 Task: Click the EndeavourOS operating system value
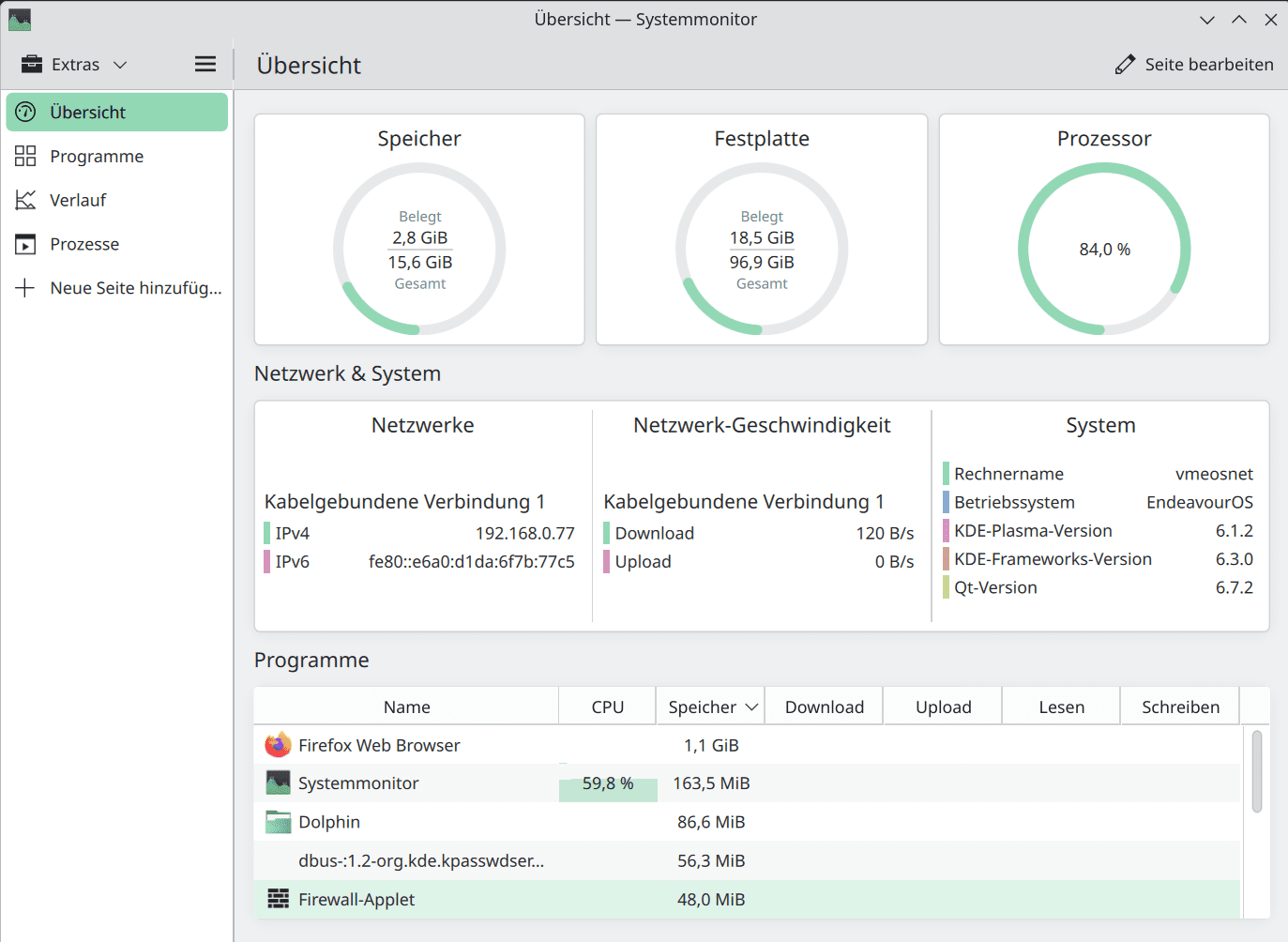click(1199, 502)
